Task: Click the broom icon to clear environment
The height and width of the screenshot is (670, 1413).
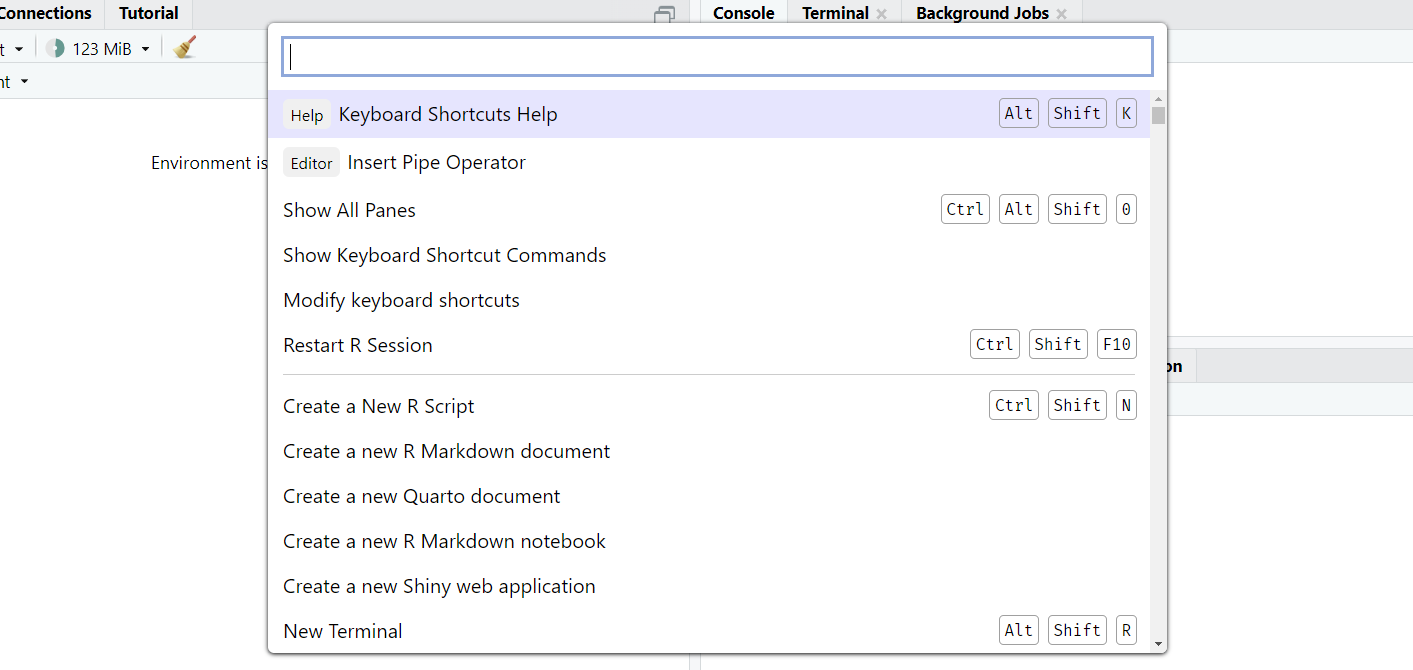Action: [x=184, y=47]
